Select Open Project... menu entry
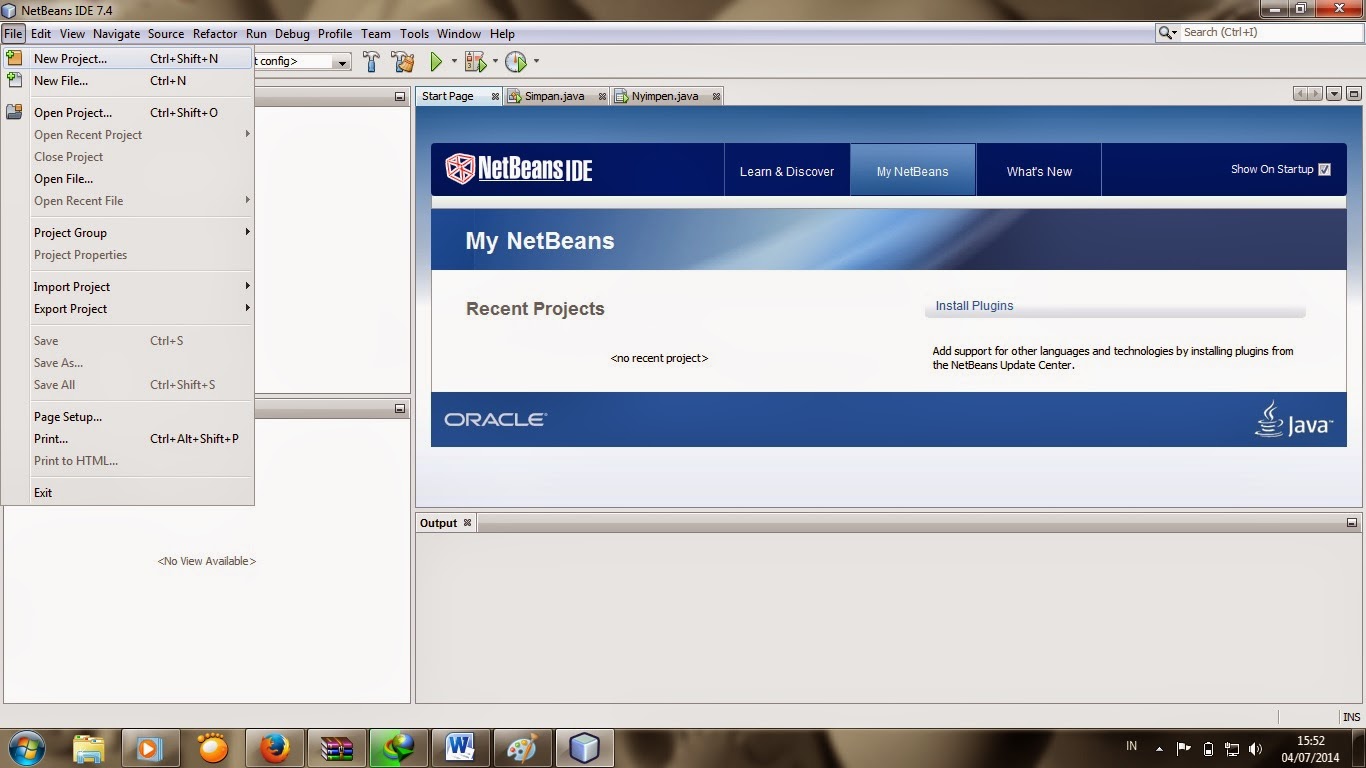Image resolution: width=1366 pixels, height=768 pixels. point(127,112)
